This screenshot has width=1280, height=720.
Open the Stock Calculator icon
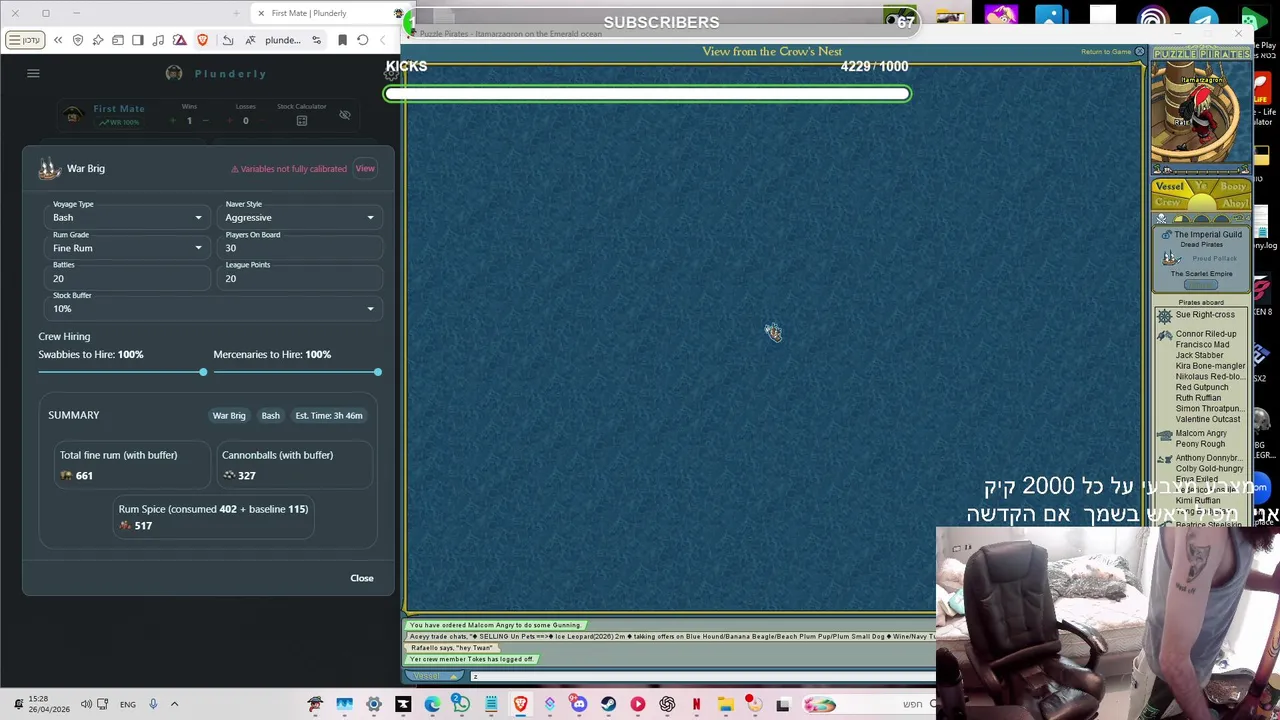coord(301,120)
